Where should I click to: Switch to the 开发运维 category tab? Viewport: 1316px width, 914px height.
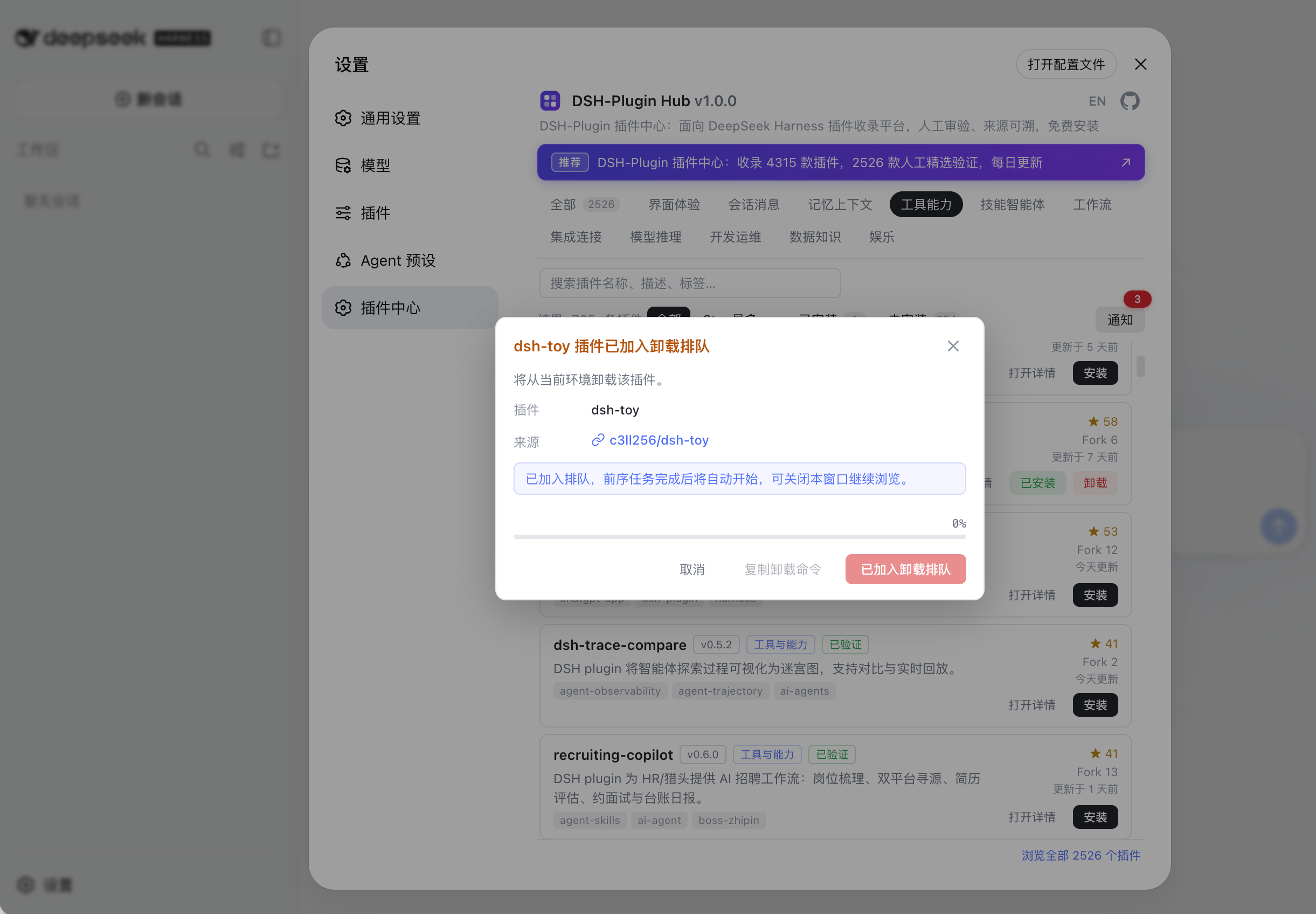[735, 237]
